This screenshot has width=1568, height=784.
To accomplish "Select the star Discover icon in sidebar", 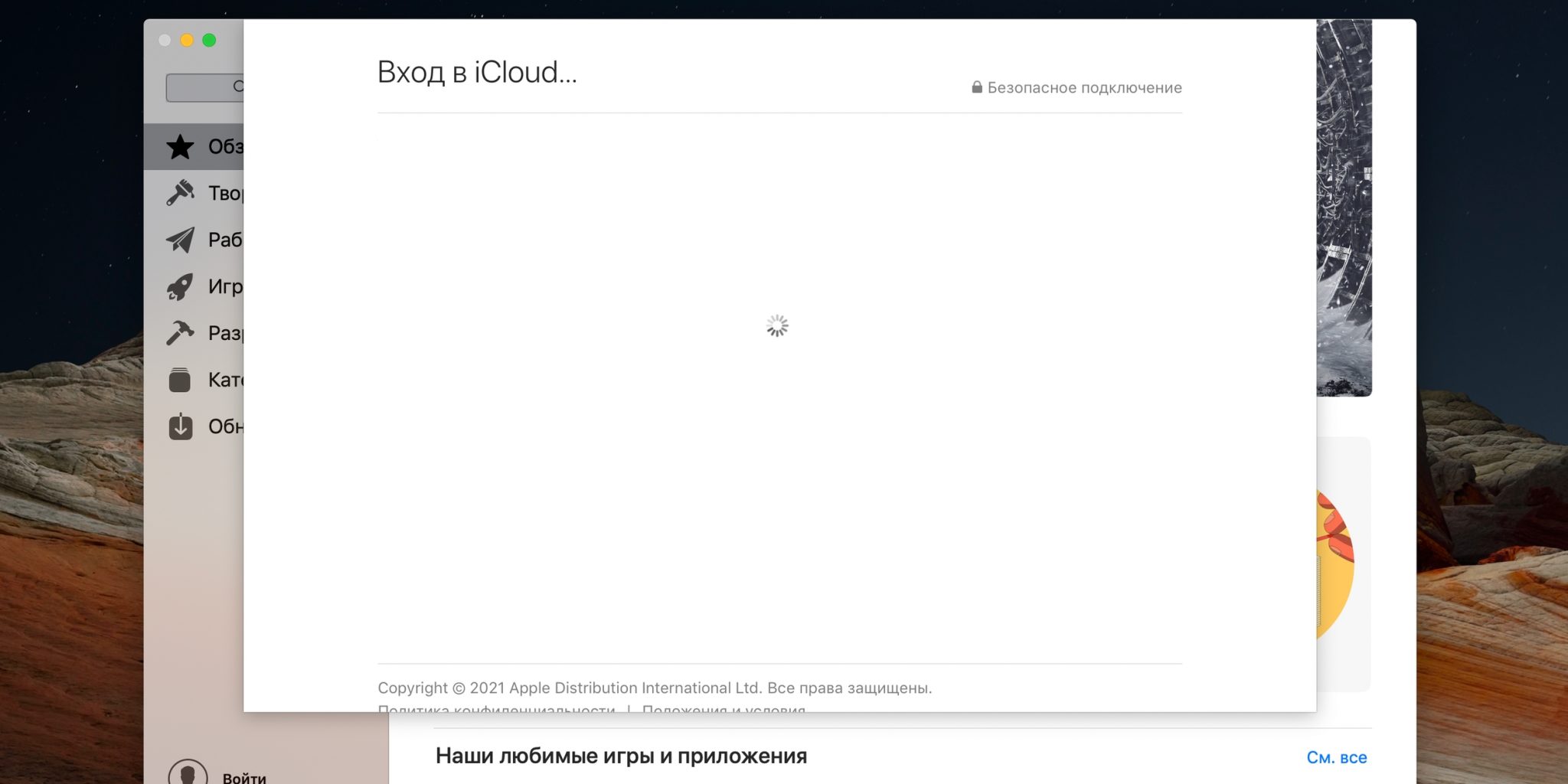I will [x=180, y=146].
